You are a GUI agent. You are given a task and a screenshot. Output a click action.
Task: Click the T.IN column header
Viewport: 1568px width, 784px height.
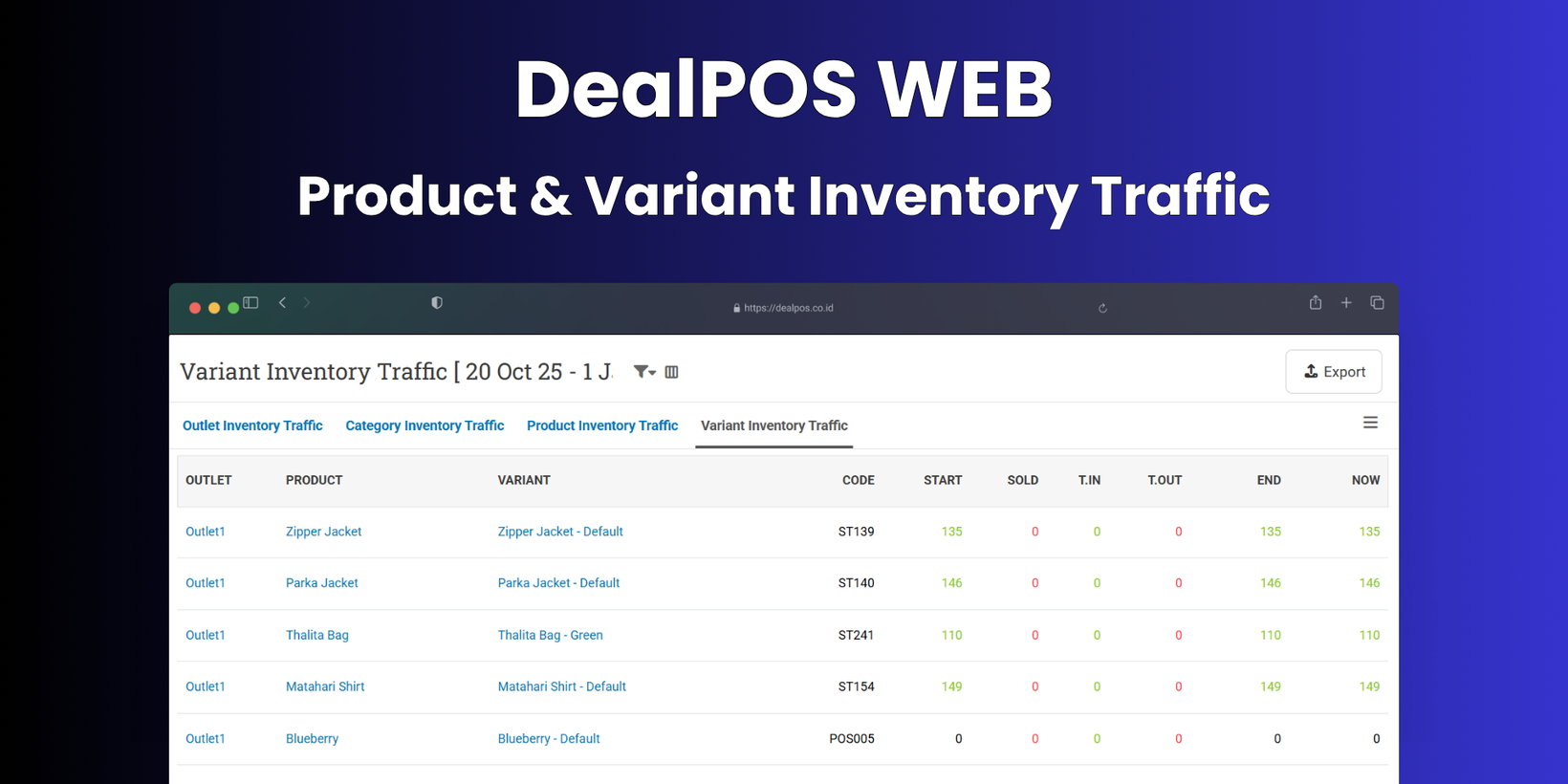coord(1090,480)
